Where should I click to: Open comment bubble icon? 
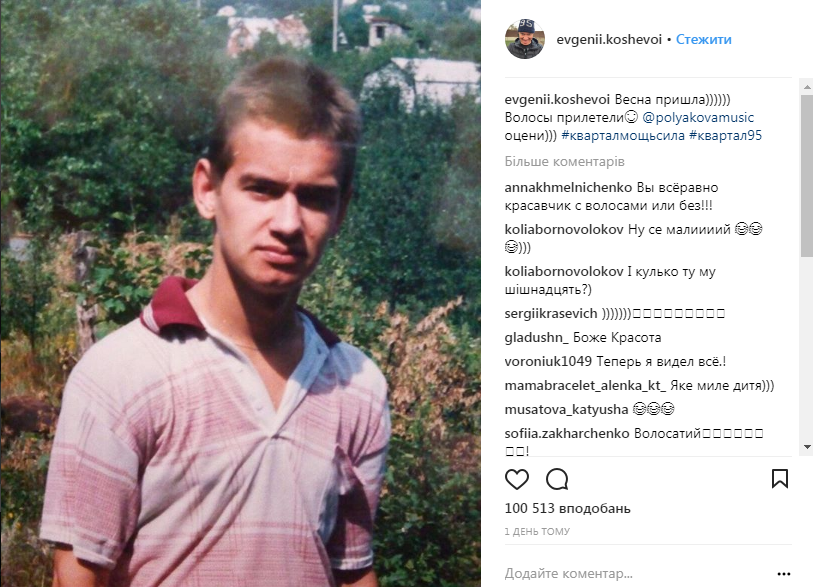557,479
